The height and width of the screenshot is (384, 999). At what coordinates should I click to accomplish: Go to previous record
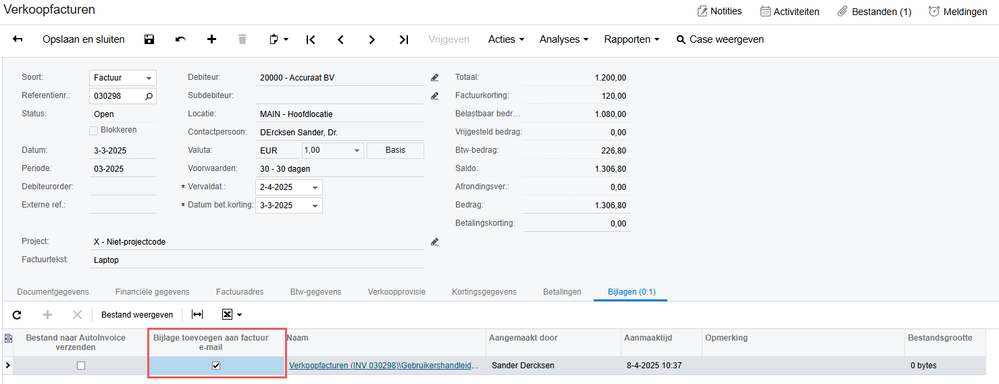[341, 39]
